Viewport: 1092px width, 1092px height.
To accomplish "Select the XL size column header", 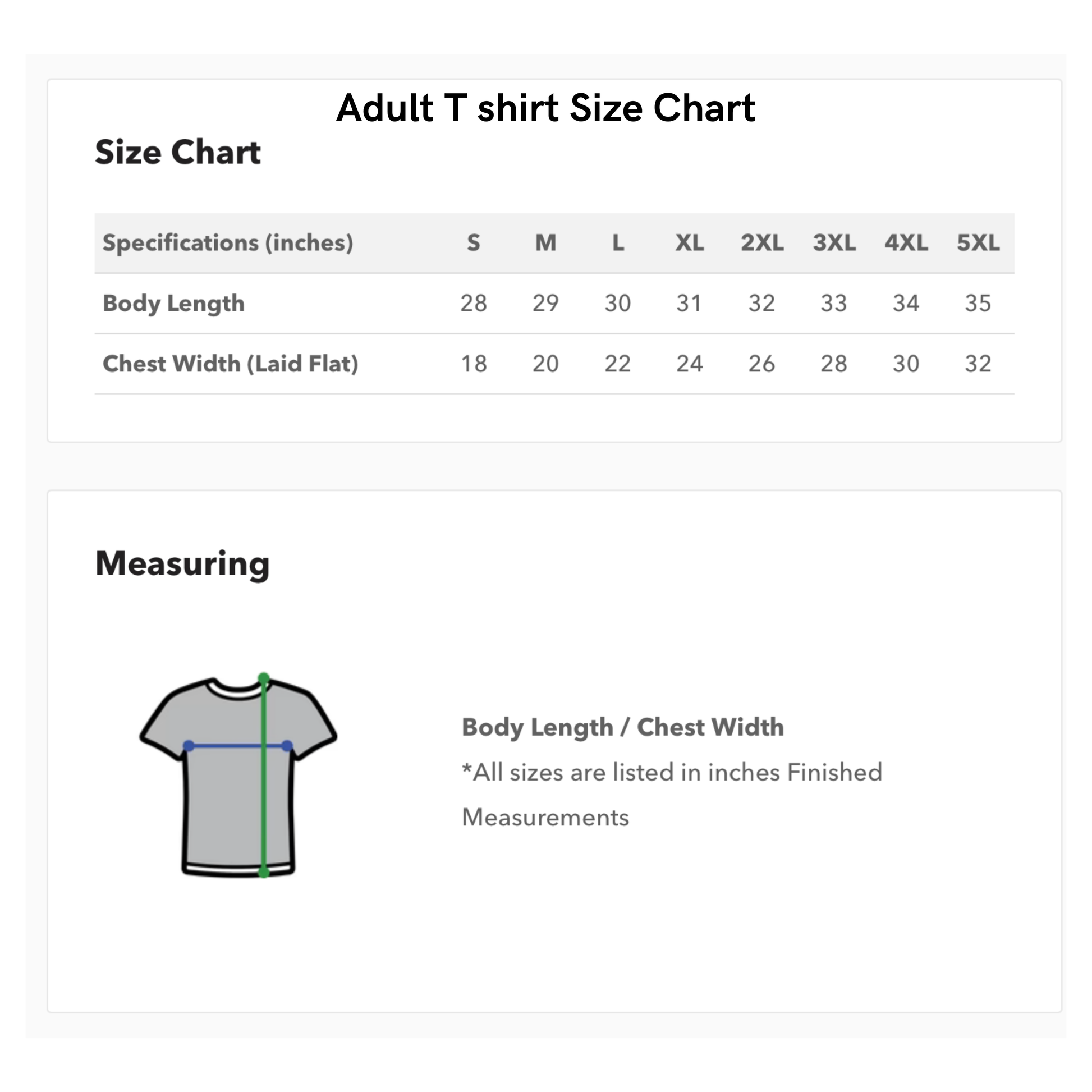I will point(689,243).
